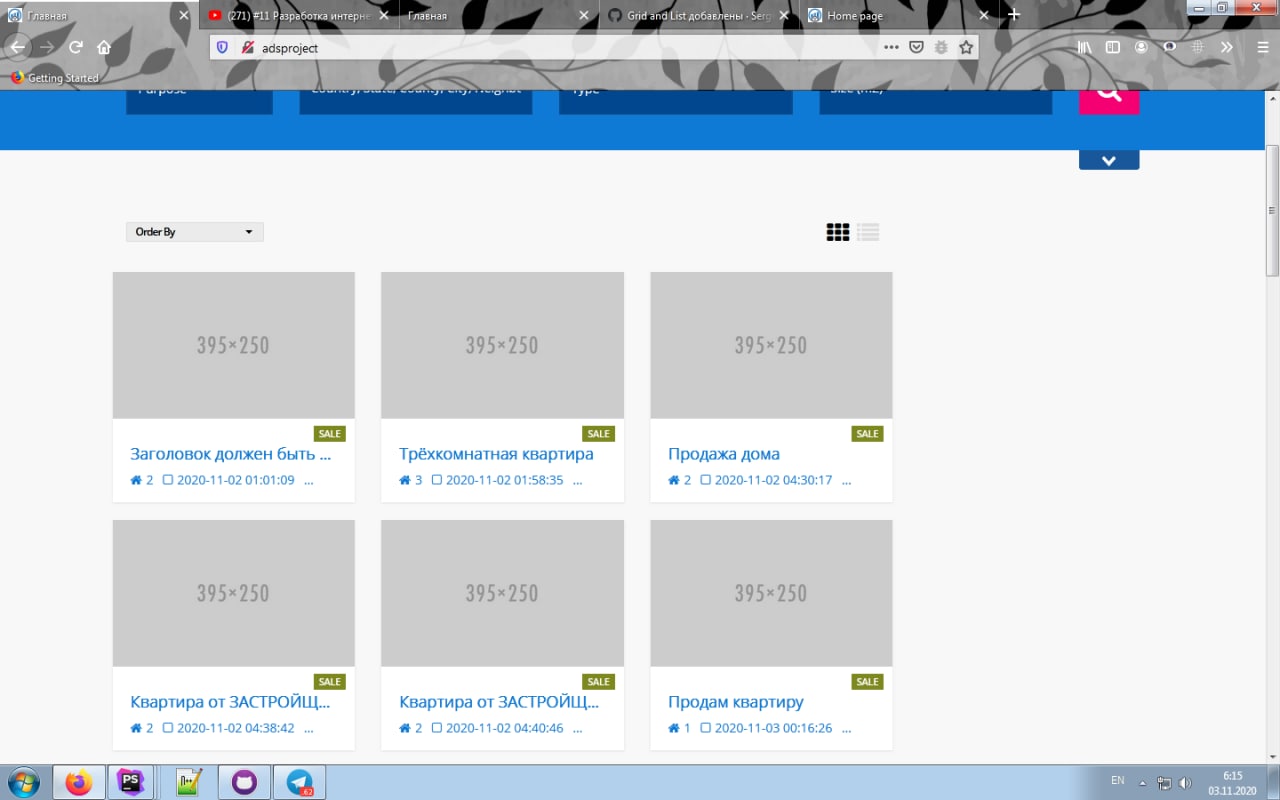
Task: Open tracking protection shield in address bar
Action: pyautogui.click(x=222, y=47)
